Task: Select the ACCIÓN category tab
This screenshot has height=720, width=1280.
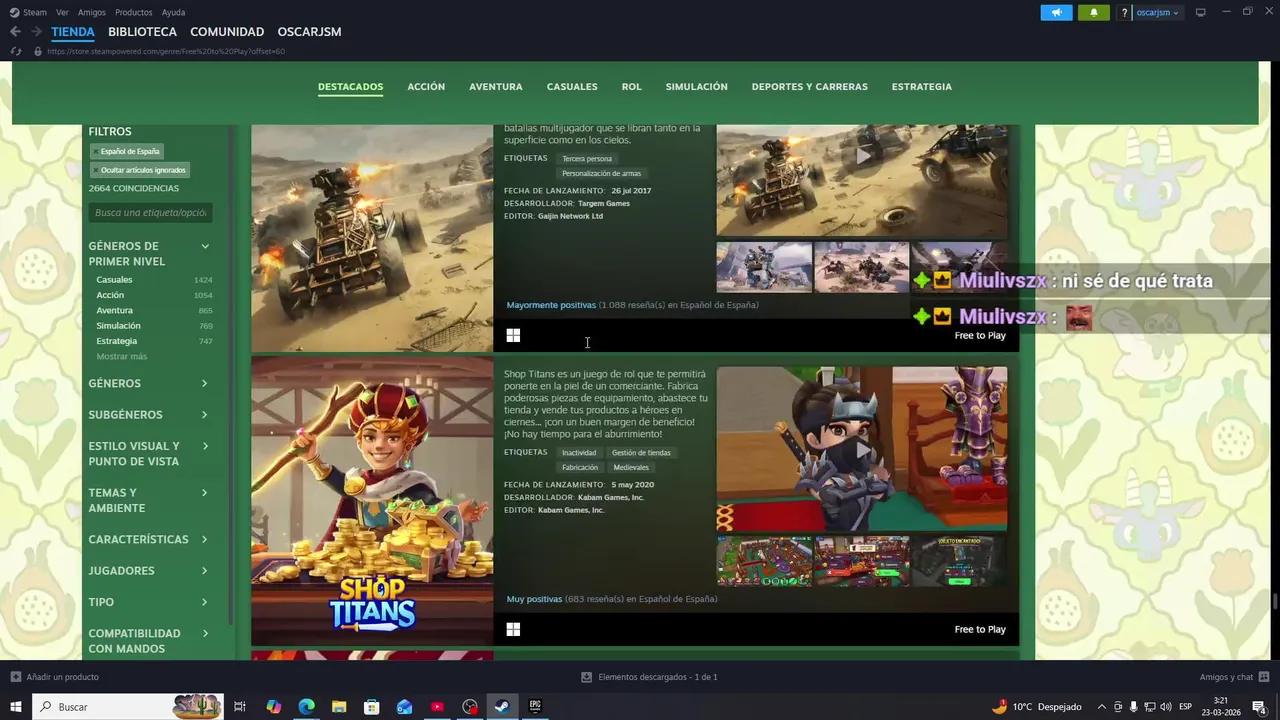Action: pyautogui.click(x=426, y=87)
